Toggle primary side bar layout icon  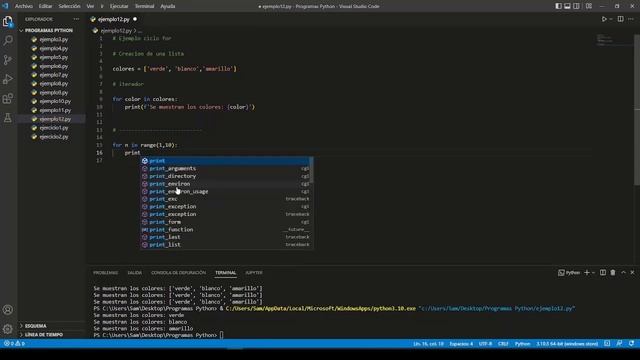558,6
